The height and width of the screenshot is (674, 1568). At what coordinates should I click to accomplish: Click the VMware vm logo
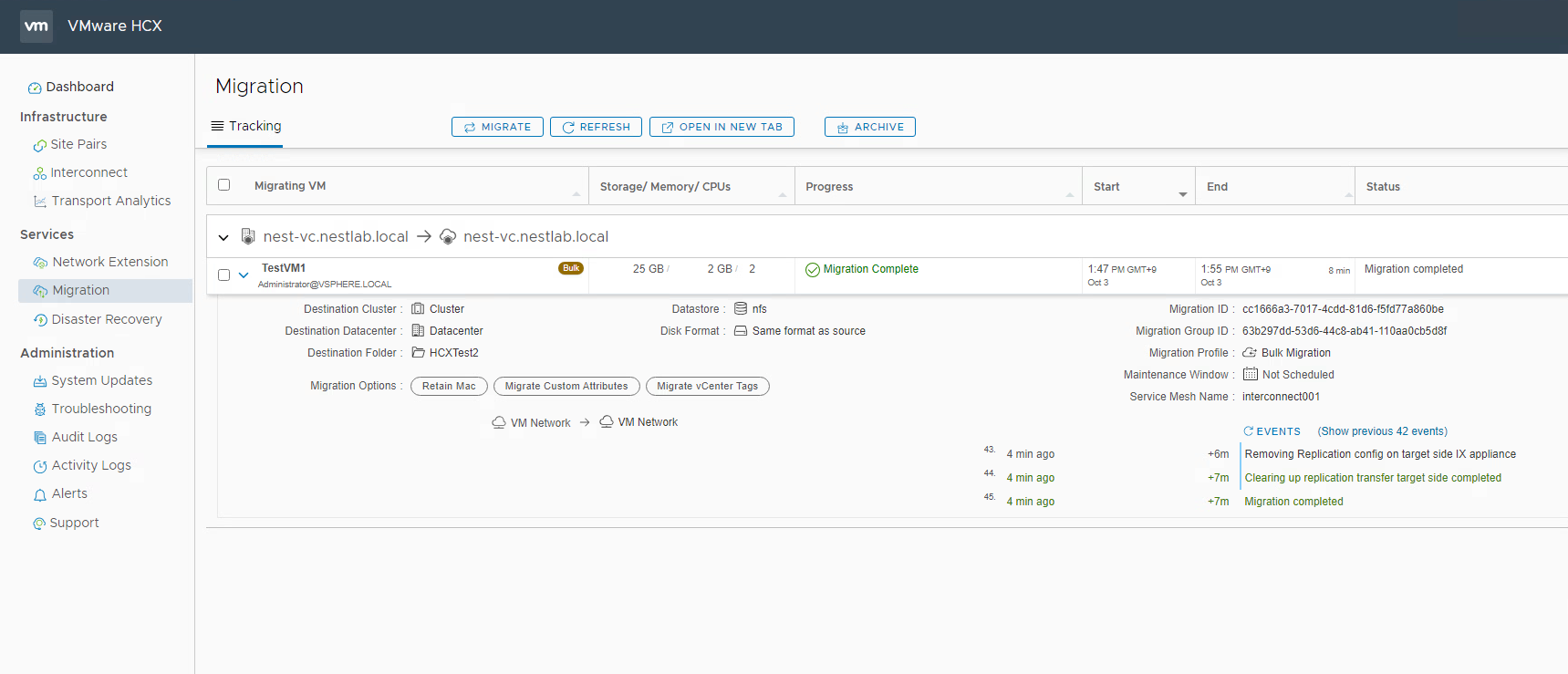tap(36, 26)
